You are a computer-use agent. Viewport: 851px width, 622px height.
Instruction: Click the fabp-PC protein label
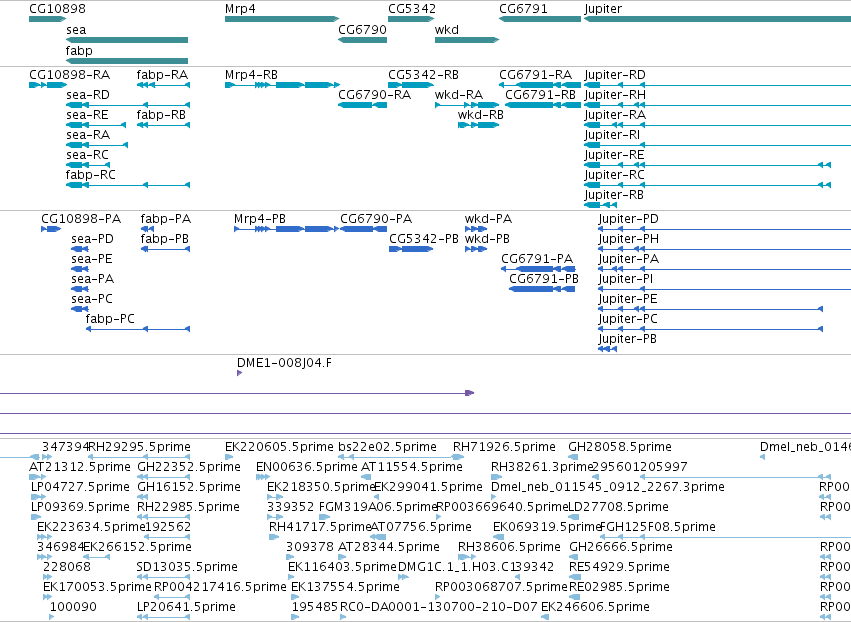point(110,319)
